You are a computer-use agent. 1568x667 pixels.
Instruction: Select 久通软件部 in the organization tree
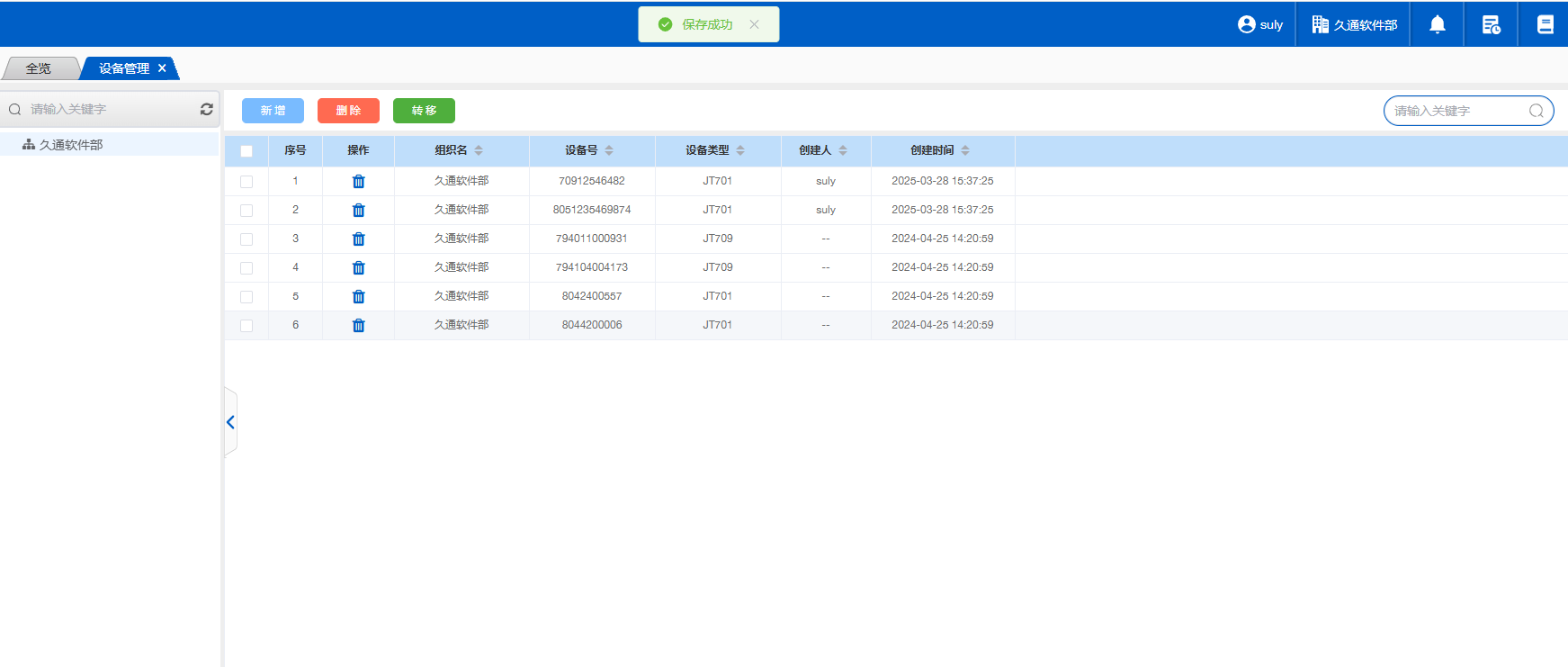(x=70, y=145)
